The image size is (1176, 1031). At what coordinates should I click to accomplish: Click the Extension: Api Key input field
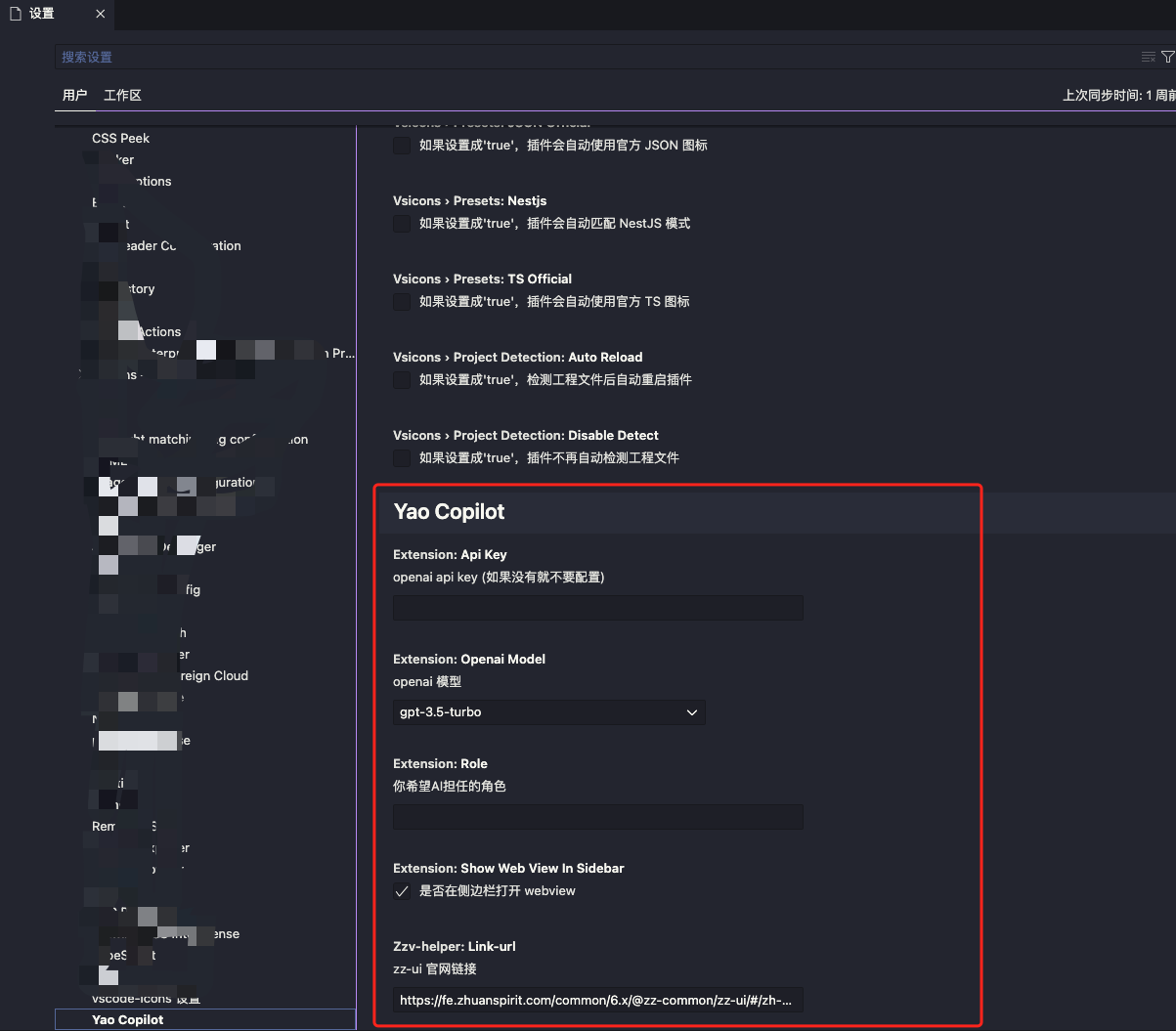pos(598,608)
